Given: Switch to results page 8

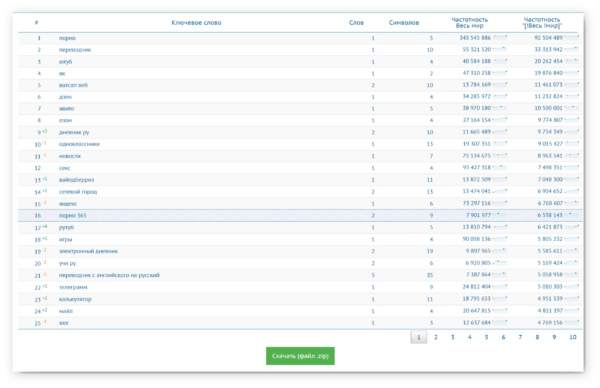Looking at the screenshot, I should click(537, 337).
